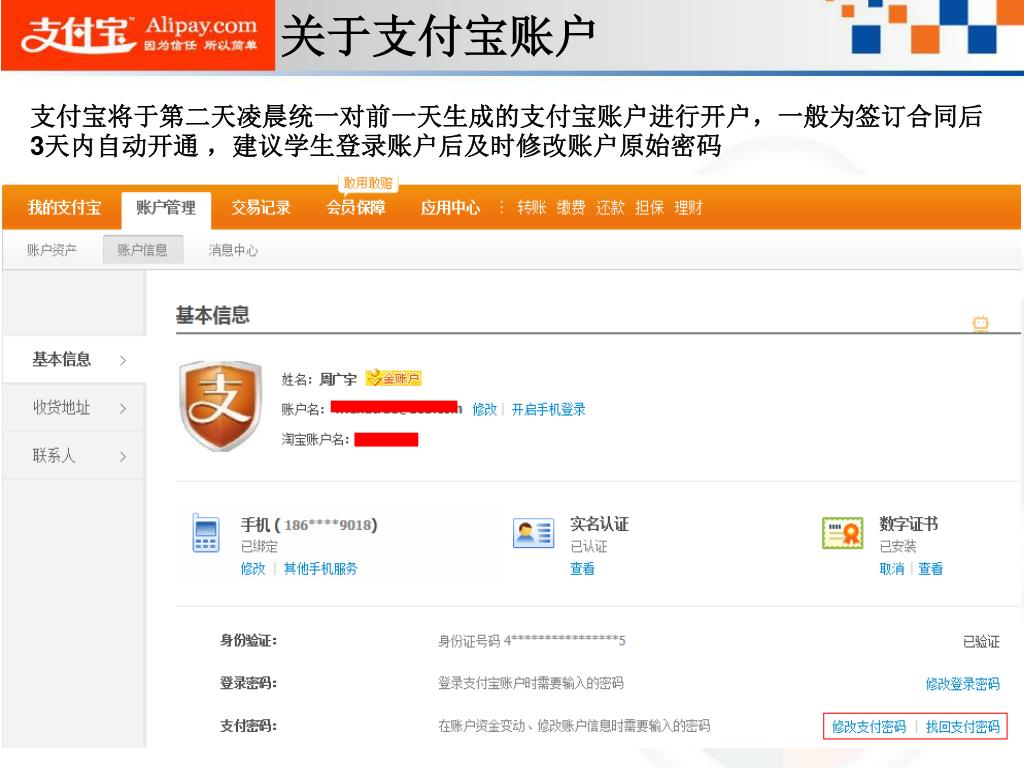The height and width of the screenshot is (768, 1024).
Task: Click the 基本信息 section heading
Action: [x=212, y=315]
